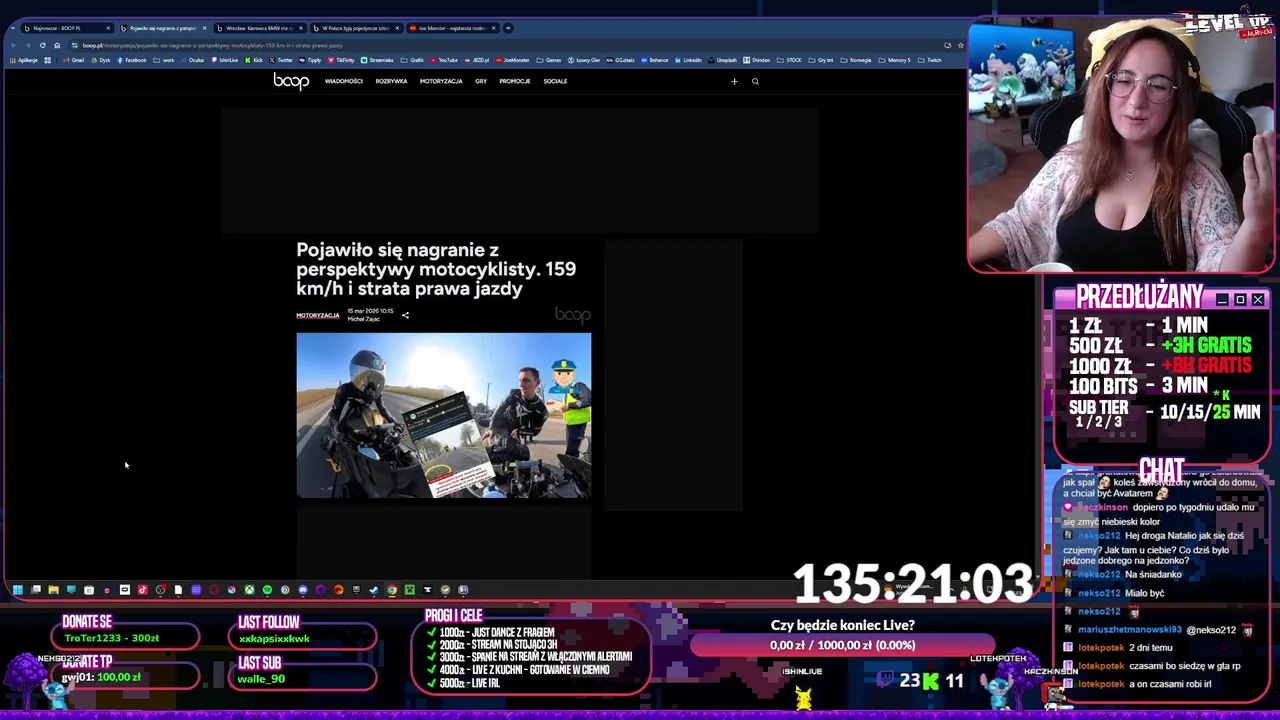1280x720 pixels.
Task: Open GRY section in boop menu
Action: tap(481, 81)
